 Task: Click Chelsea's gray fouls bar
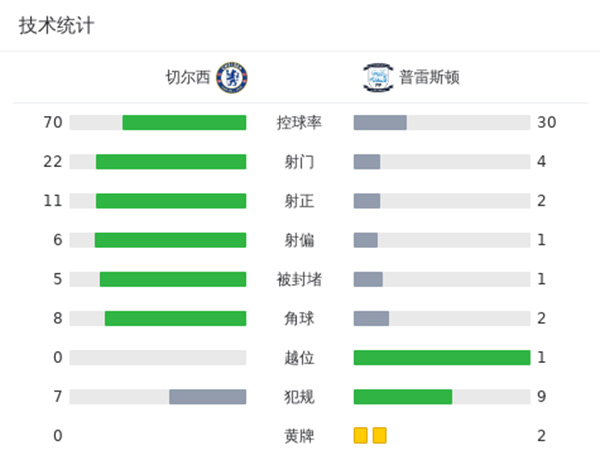click(207, 397)
